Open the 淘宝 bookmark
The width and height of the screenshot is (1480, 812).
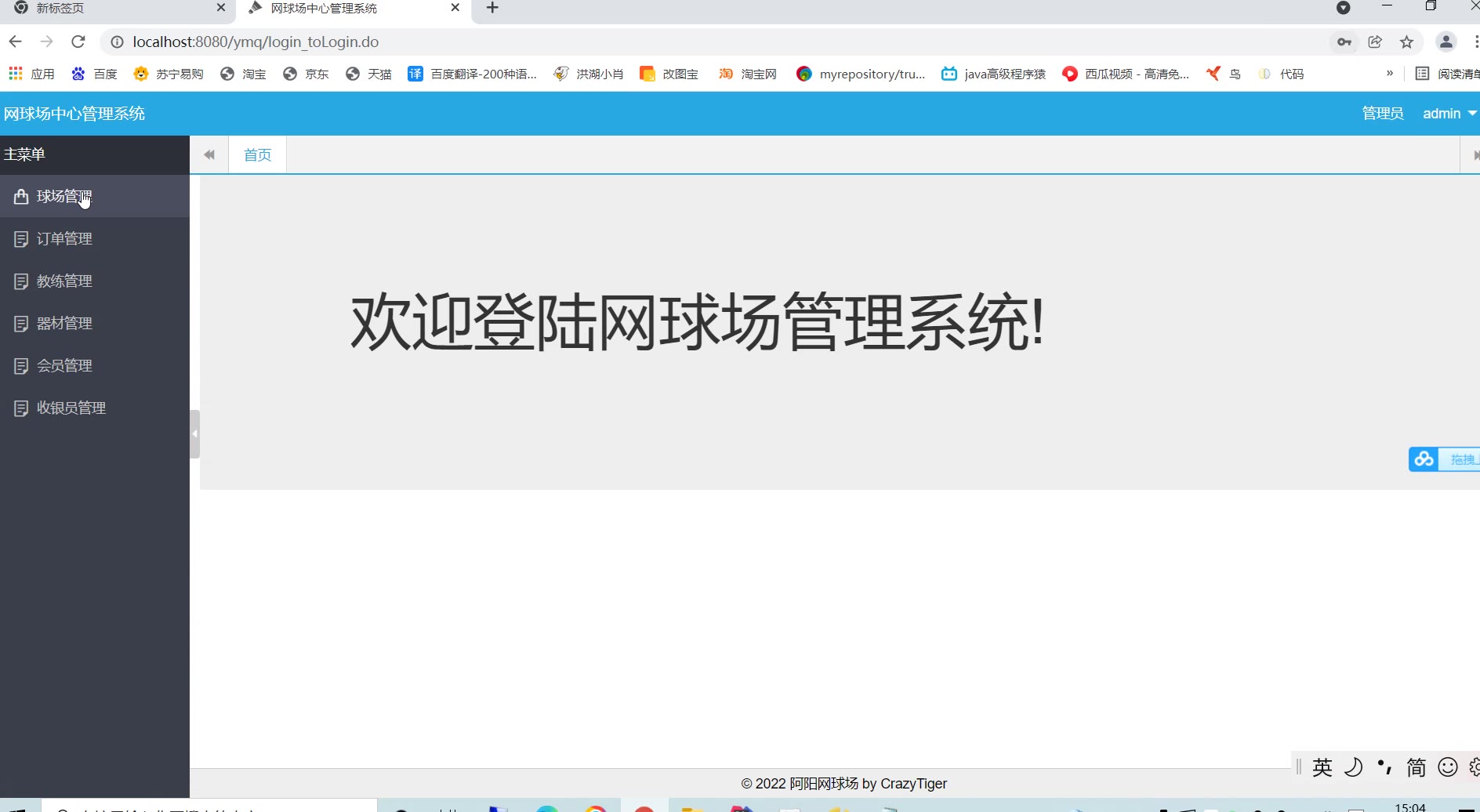coord(243,74)
